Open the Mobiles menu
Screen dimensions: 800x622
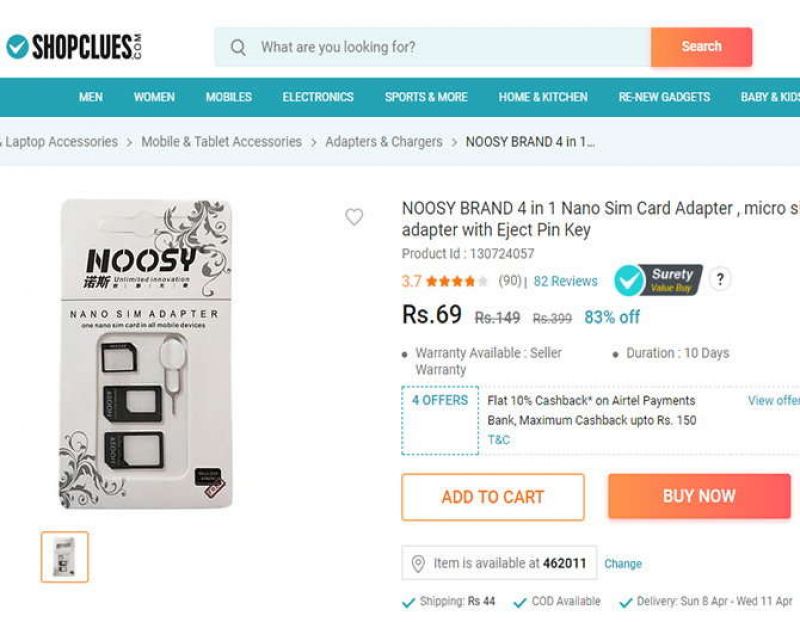click(x=229, y=97)
